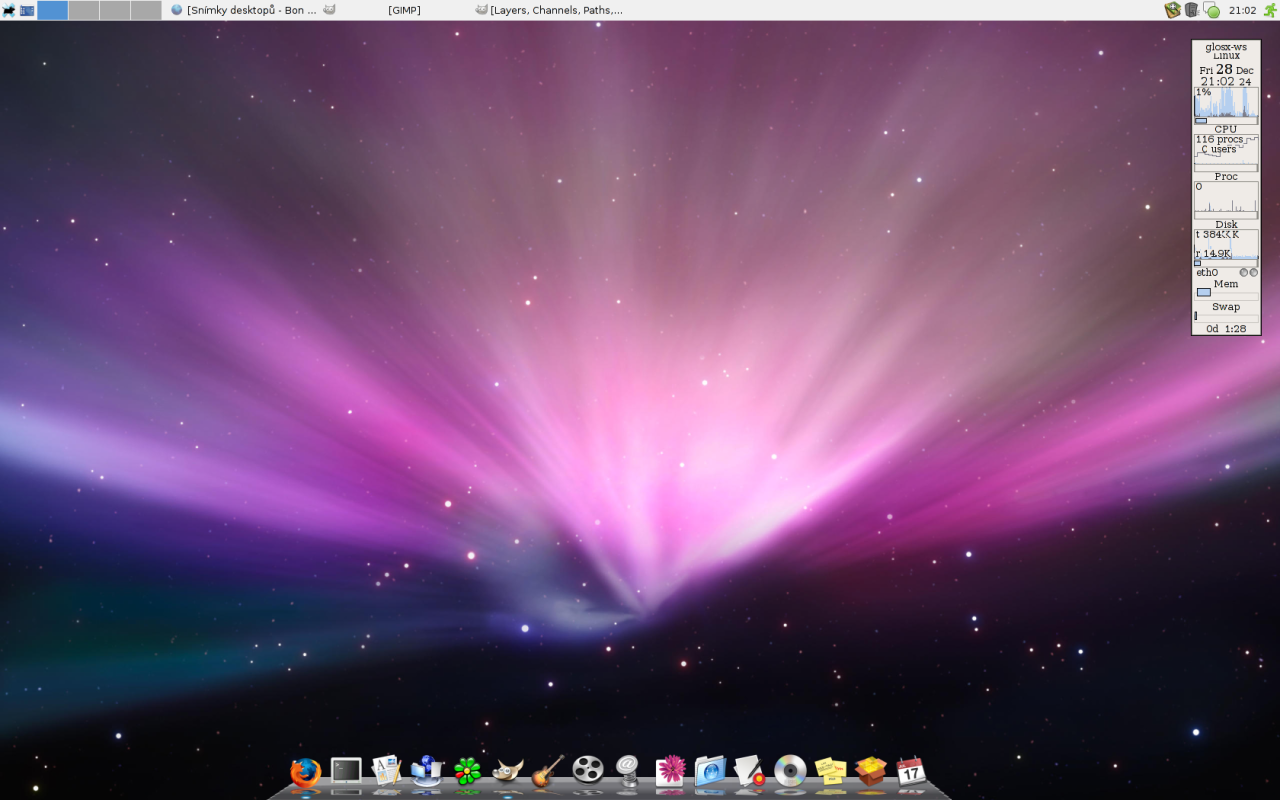
Task: Click the clock showing 21:02 in panel
Action: pos(1243,10)
